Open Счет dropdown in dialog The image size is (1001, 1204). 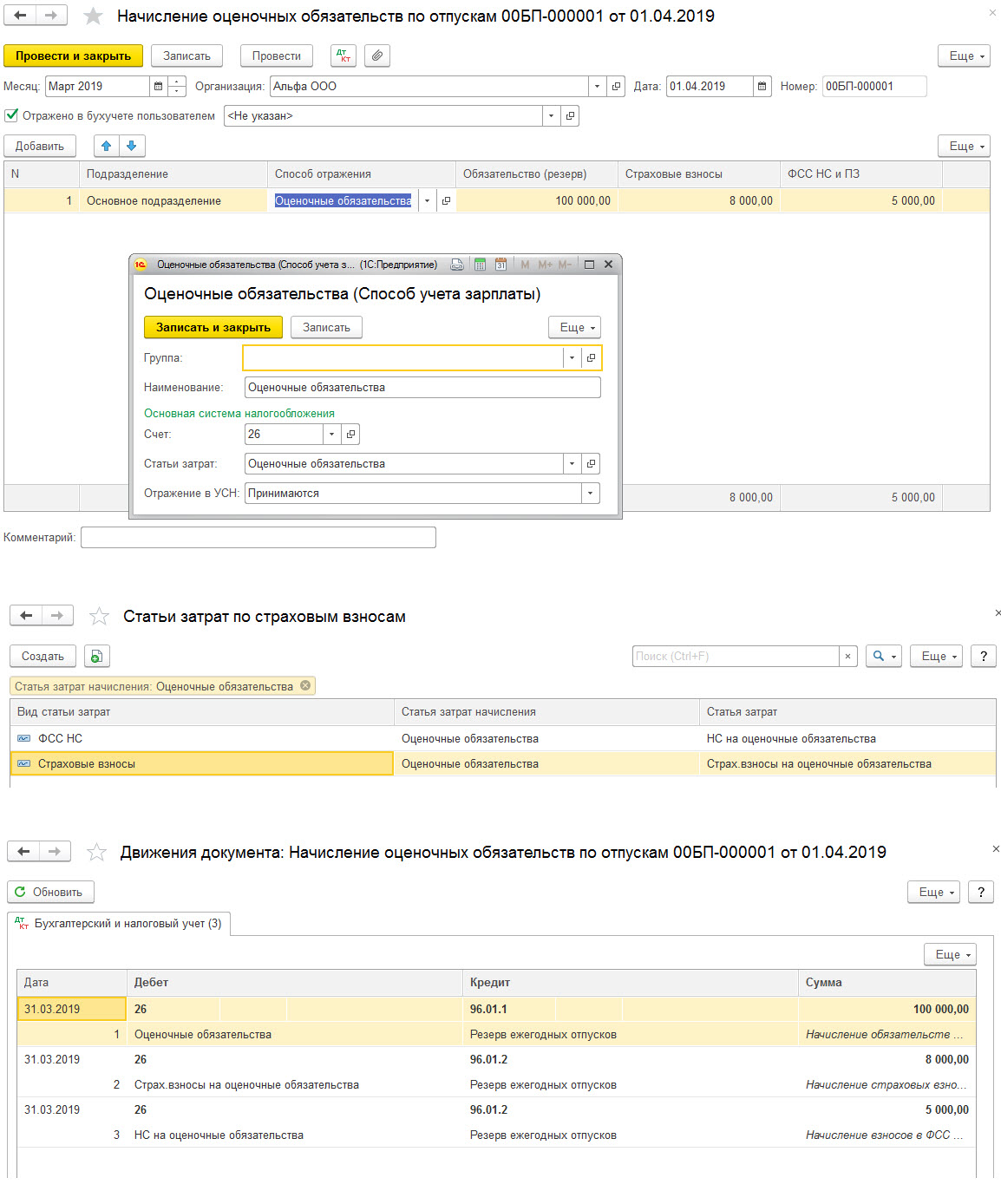click(331, 434)
